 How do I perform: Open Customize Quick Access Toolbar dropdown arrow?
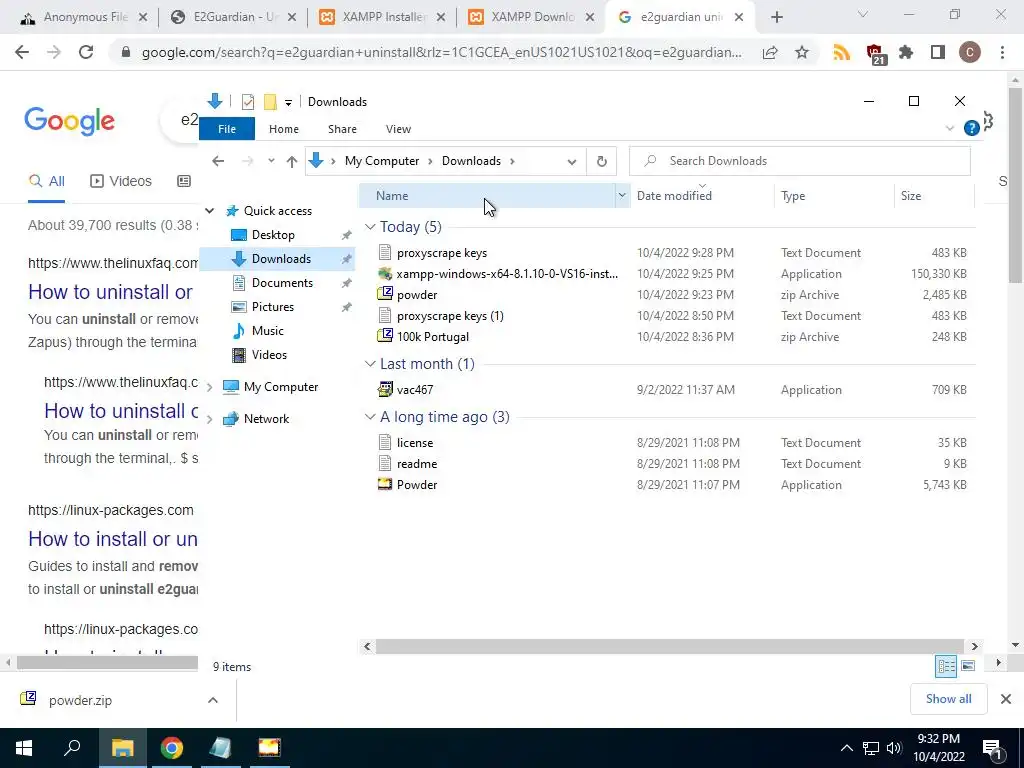pos(288,103)
